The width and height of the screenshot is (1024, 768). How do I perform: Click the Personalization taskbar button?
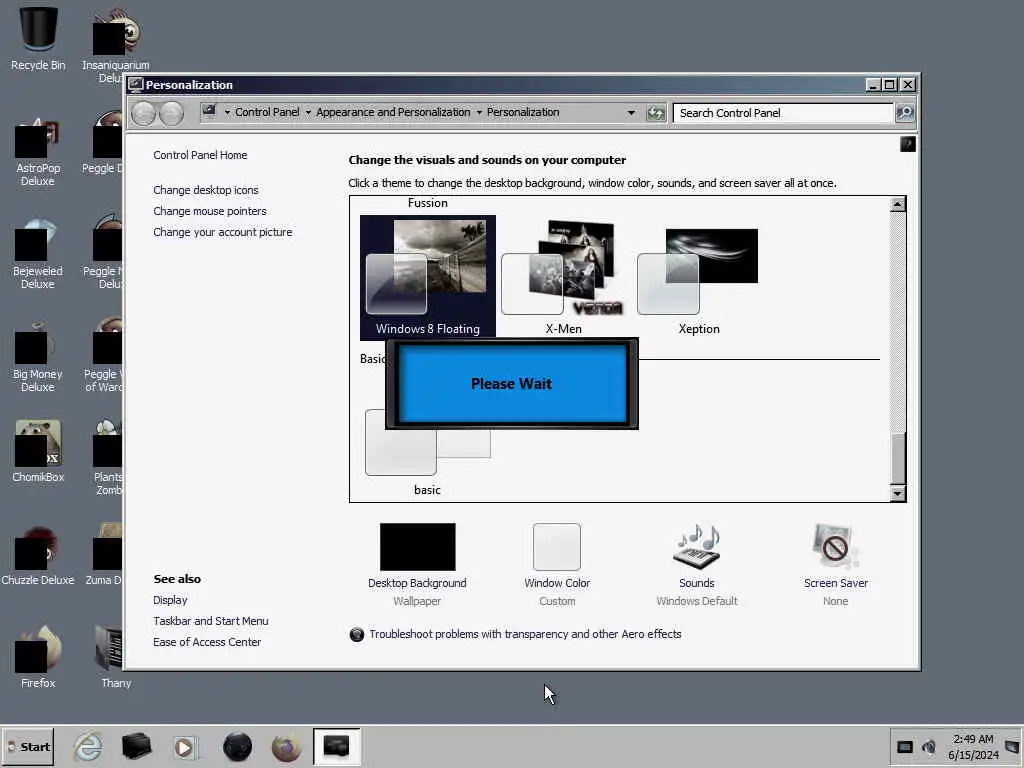coord(336,746)
